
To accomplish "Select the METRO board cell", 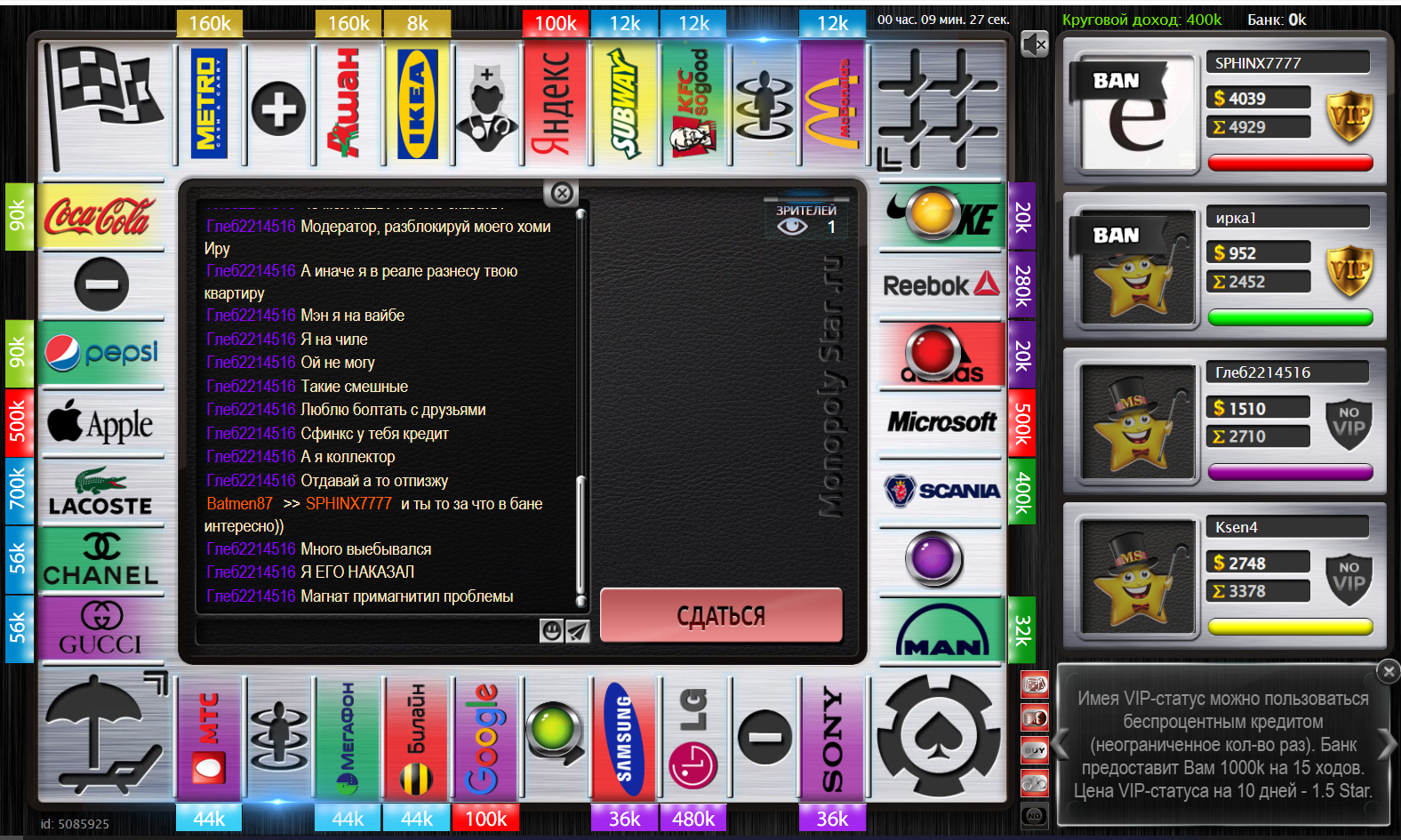I will tap(210, 104).
